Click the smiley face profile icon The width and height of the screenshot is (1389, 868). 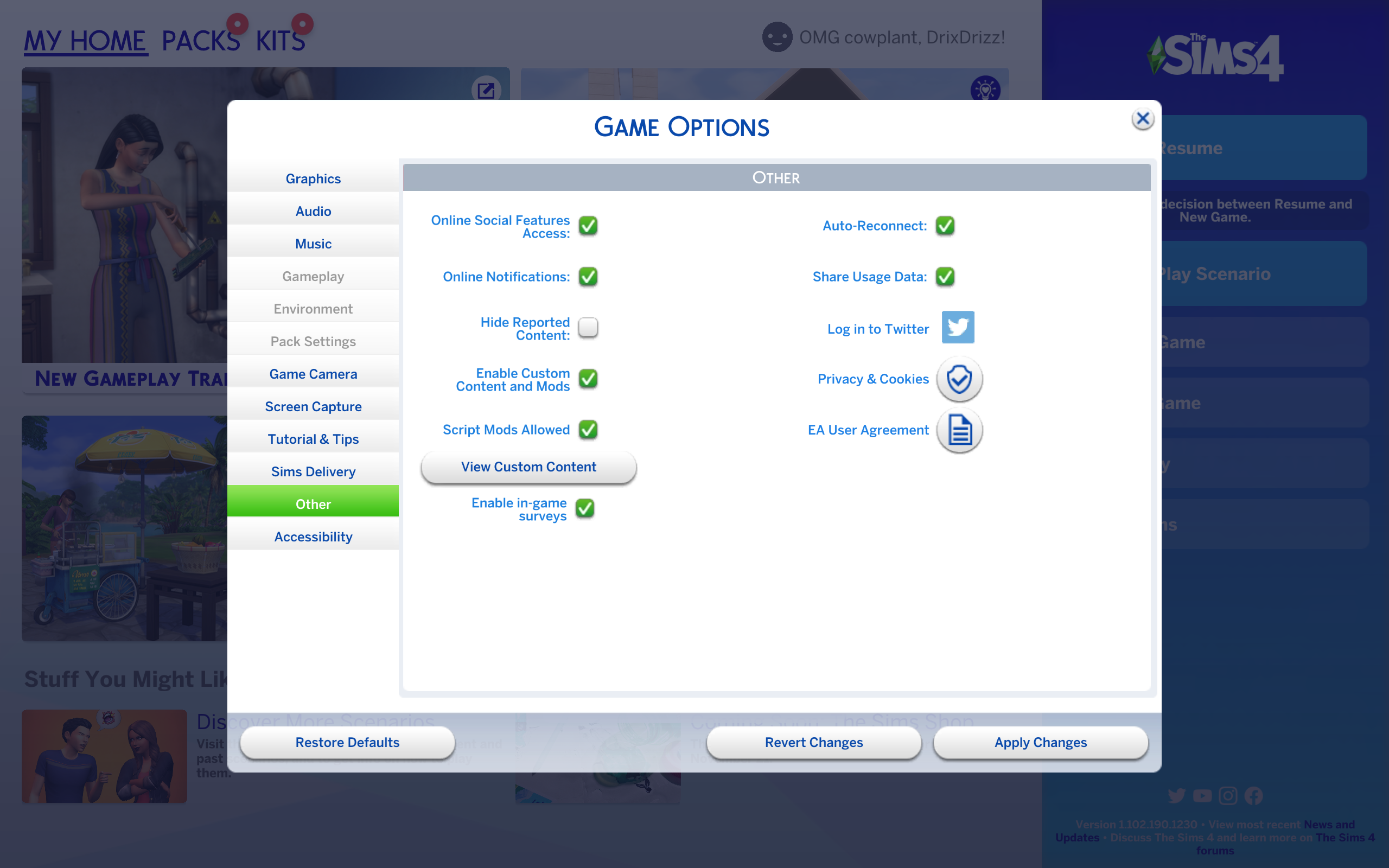point(776,37)
